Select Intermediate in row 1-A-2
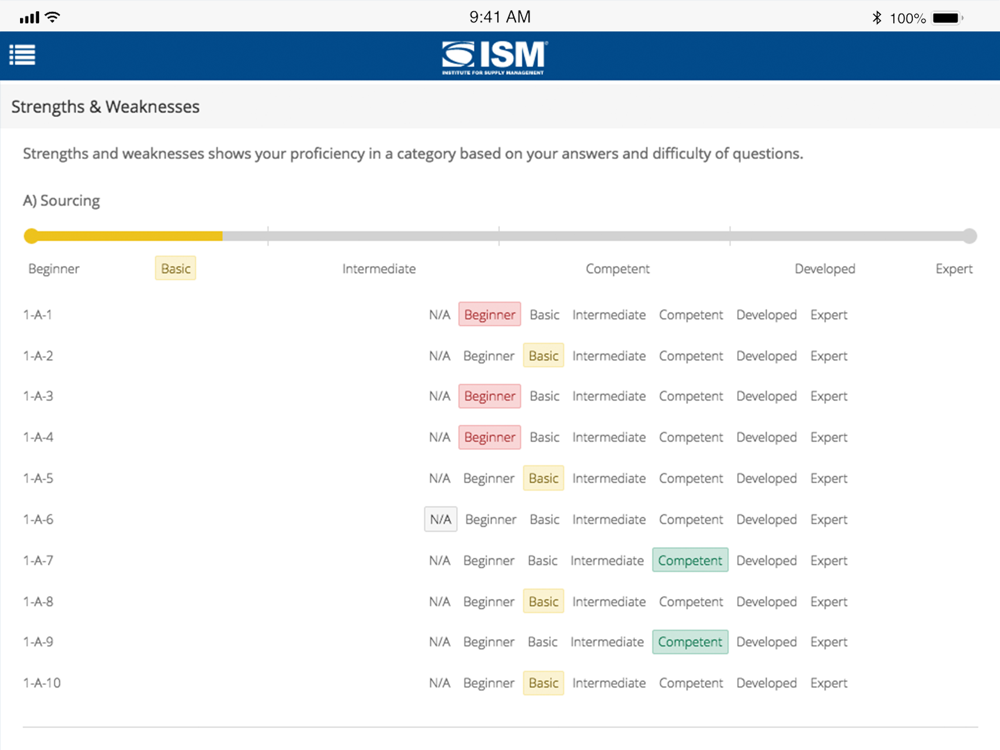1000x750 pixels. pyautogui.click(x=609, y=355)
